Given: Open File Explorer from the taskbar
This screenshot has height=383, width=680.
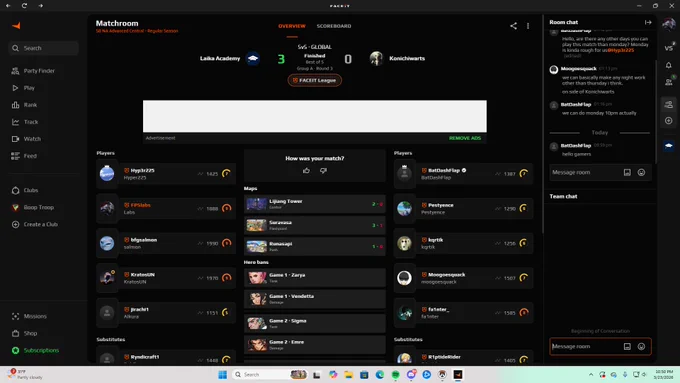Looking at the screenshot, I should click(349, 375).
